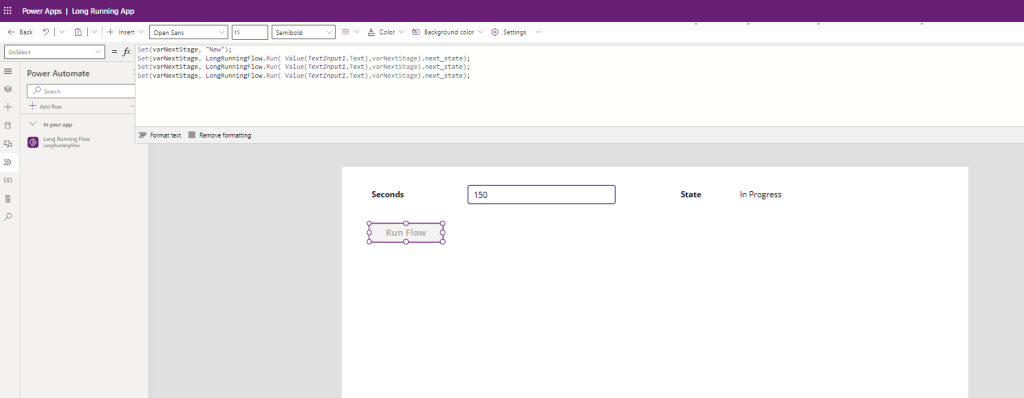Expand the Undo dropdown arrow
This screenshot has height=398, width=1024.
point(62,32)
